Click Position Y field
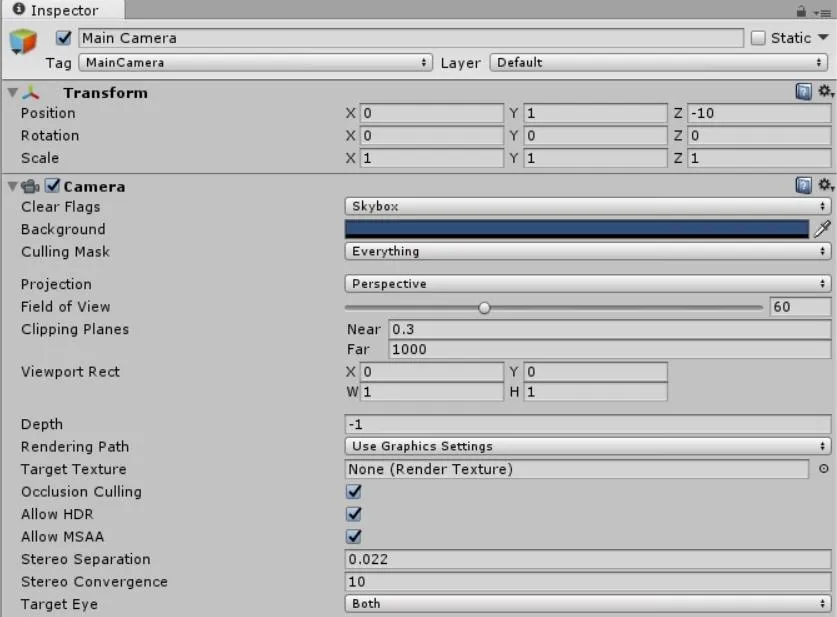Screen dimensions: 837x617 pyautogui.click(x=595, y=113)
